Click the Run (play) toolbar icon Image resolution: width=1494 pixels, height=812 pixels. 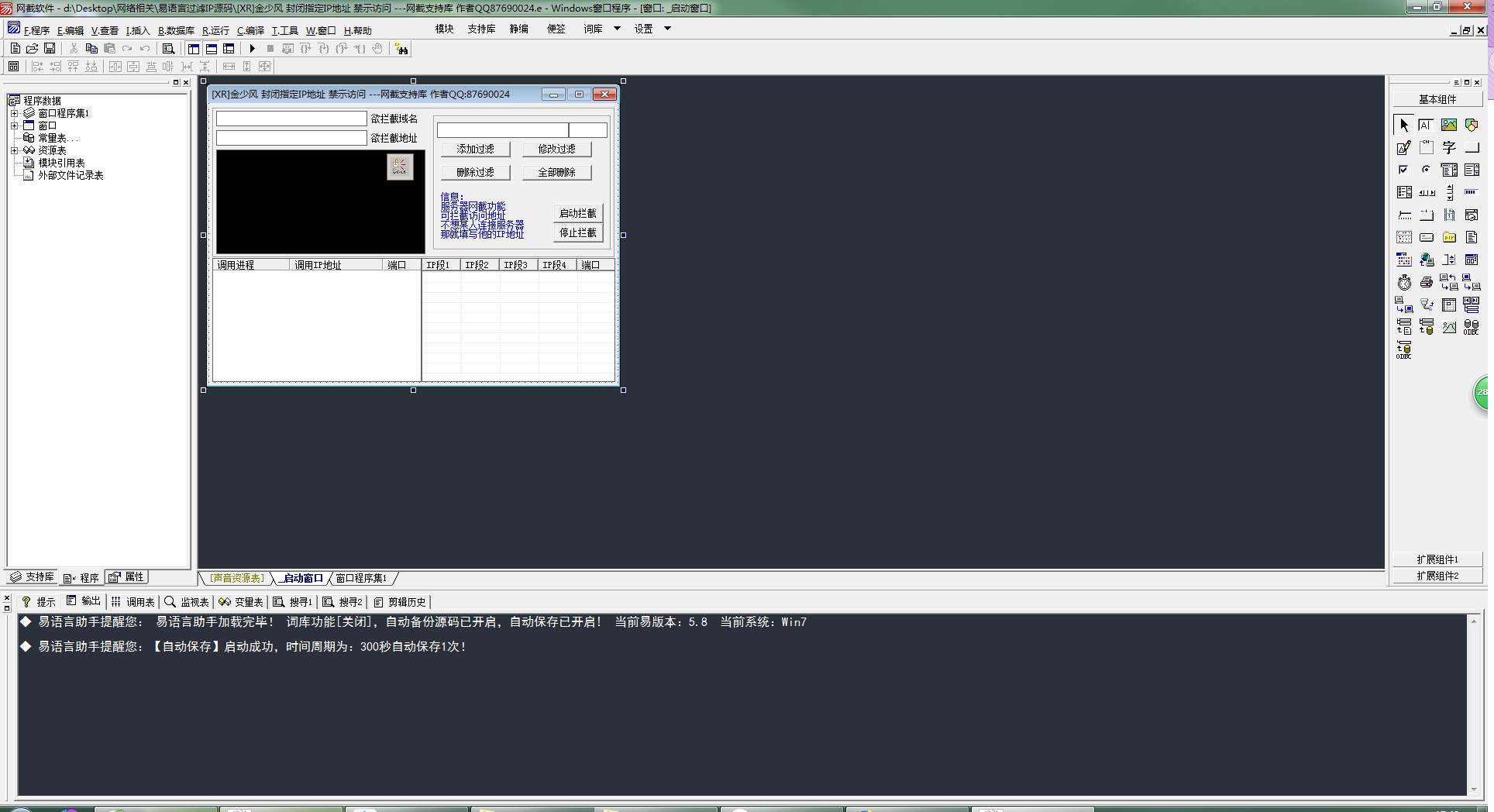(x=252, y=49)
